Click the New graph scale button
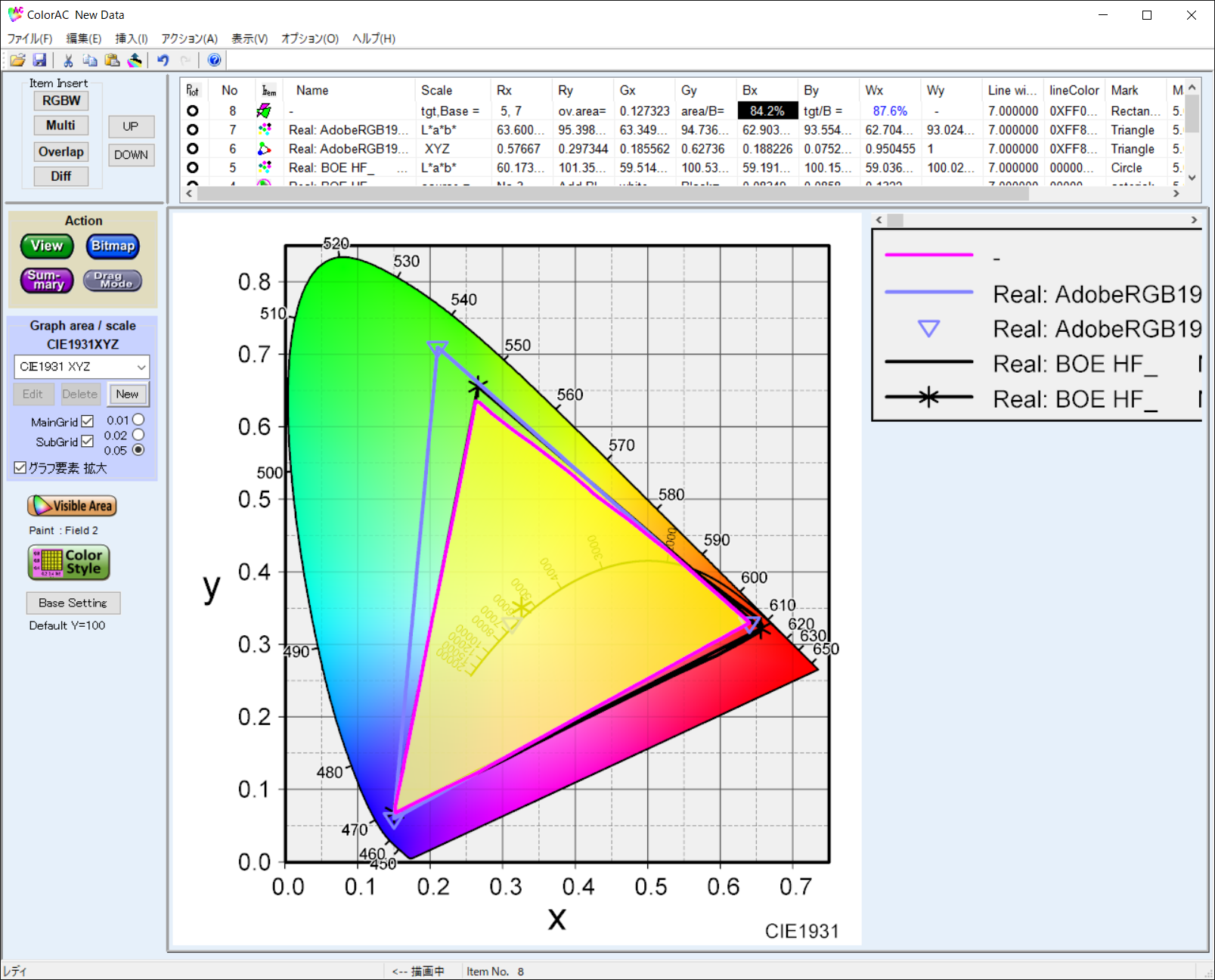The height and width of the screenshot is (980, 1215). click(128, 394)
